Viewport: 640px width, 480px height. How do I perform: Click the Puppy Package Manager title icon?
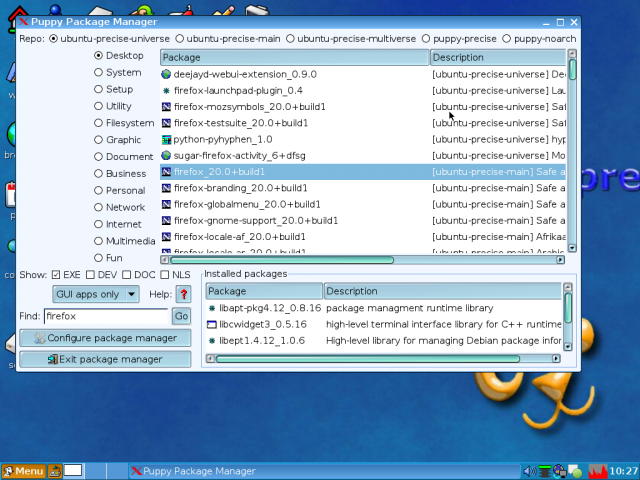[x=23, y=22]
